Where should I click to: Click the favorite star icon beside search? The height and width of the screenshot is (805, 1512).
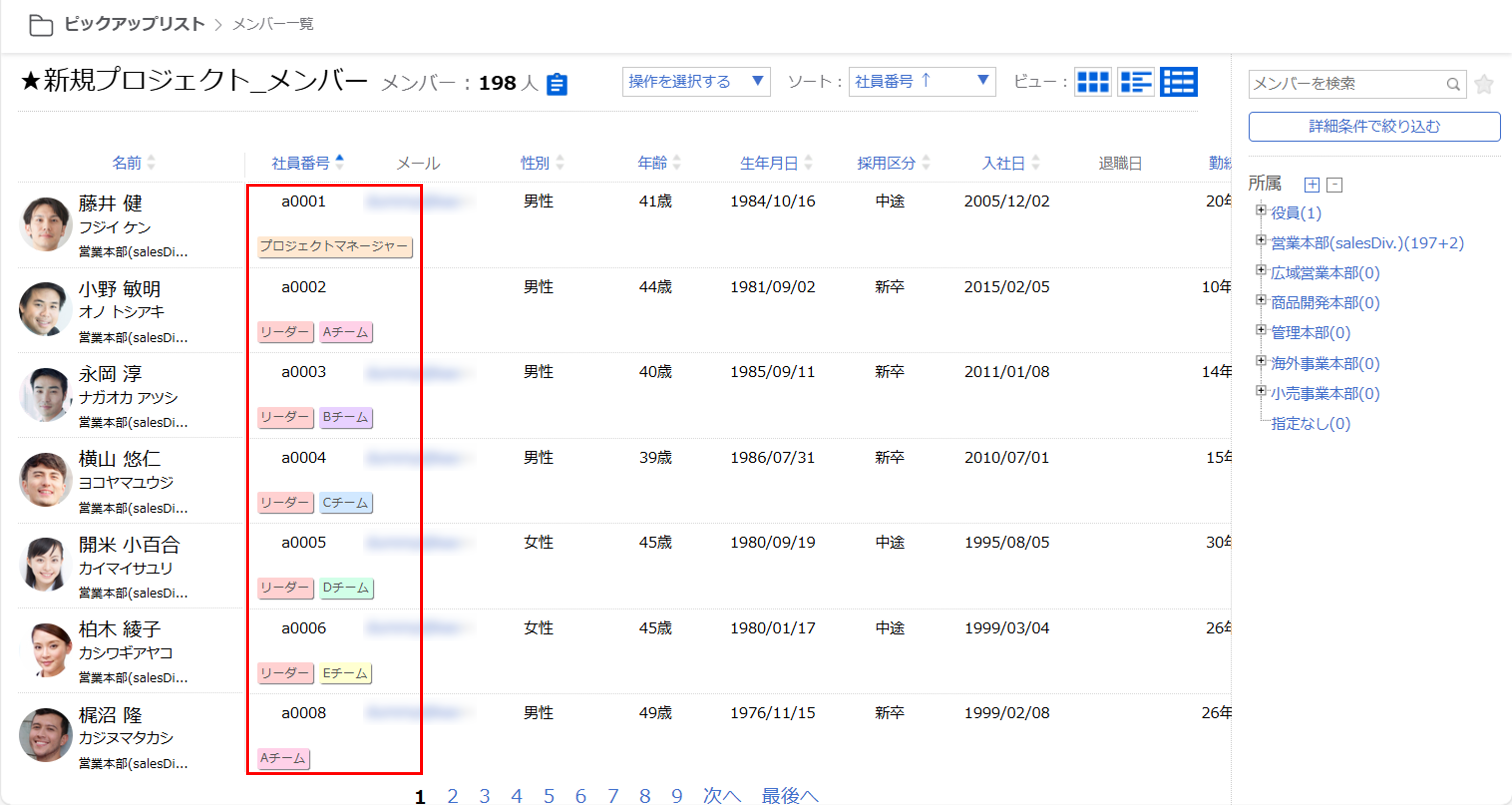pyautogui.click(x=1483, y=84)
